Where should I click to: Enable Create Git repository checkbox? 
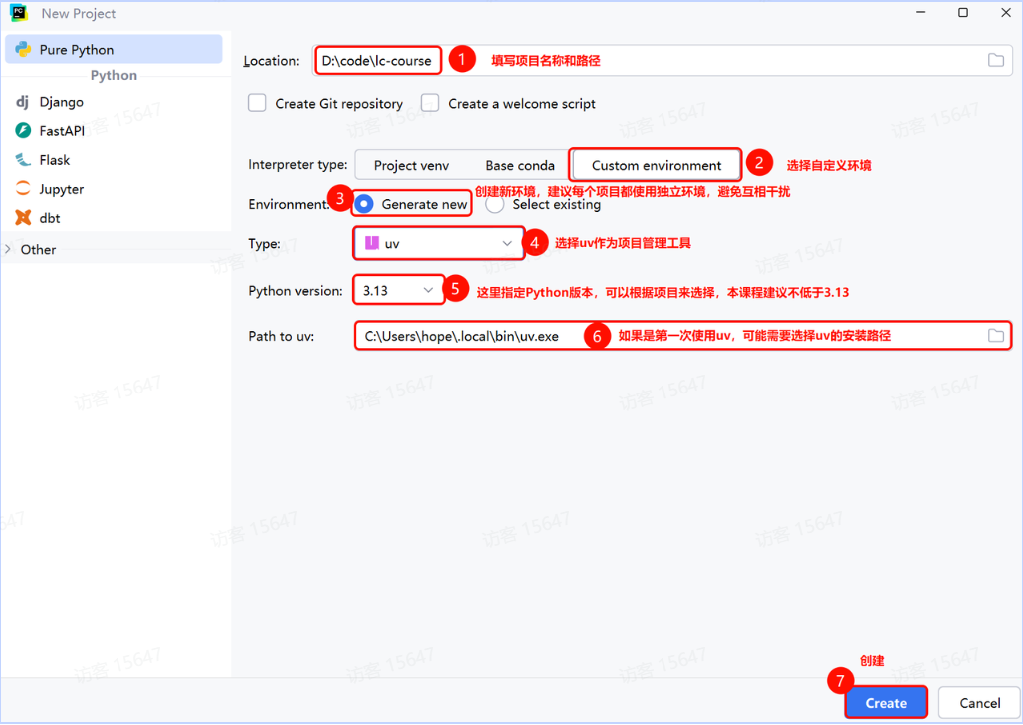click(257, 103)
